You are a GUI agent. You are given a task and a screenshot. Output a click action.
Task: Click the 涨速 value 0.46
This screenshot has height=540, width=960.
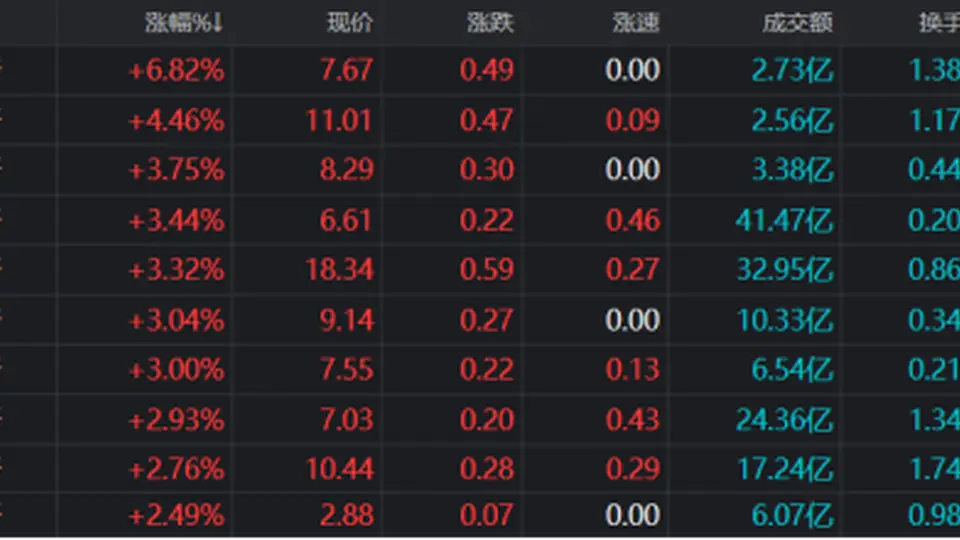(x=632, y=220)
